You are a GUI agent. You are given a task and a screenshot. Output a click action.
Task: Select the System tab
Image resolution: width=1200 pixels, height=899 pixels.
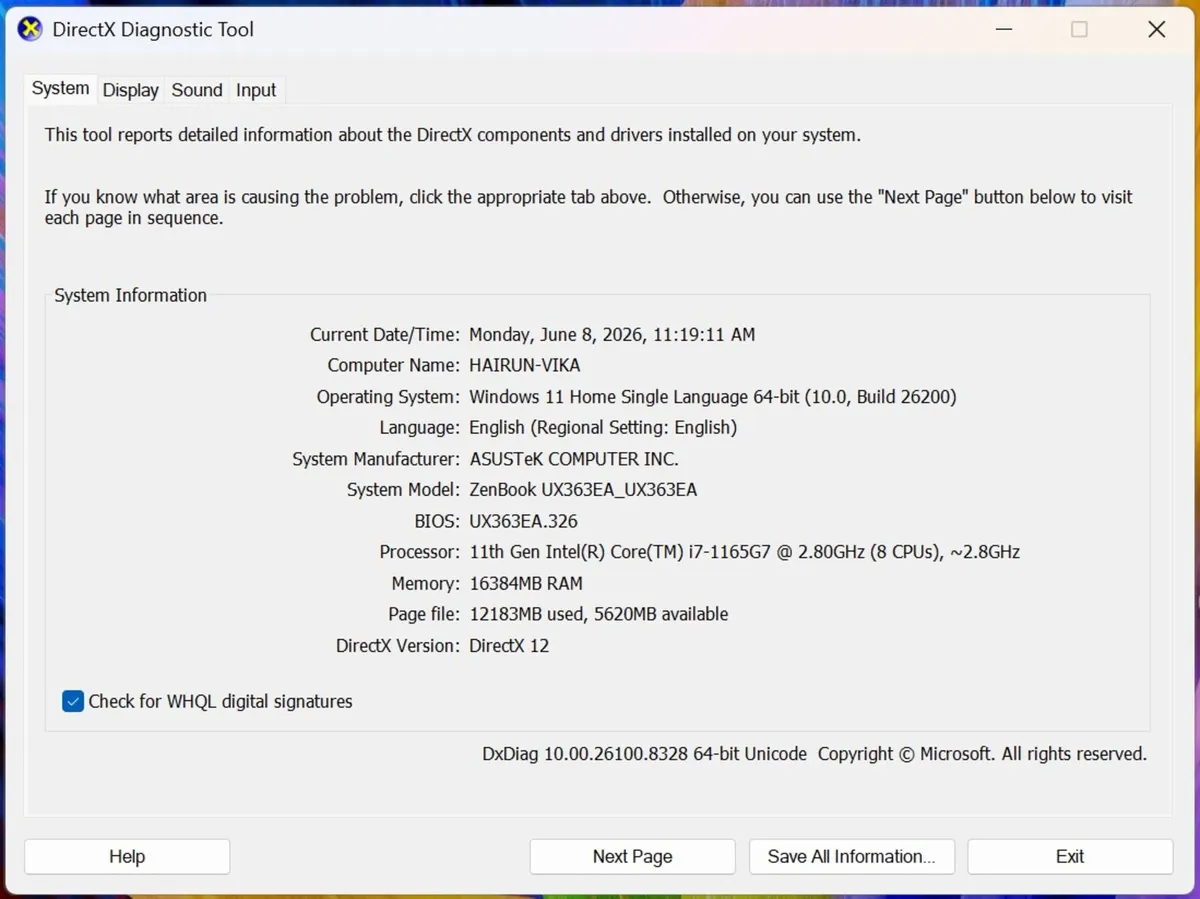[60, 88]
